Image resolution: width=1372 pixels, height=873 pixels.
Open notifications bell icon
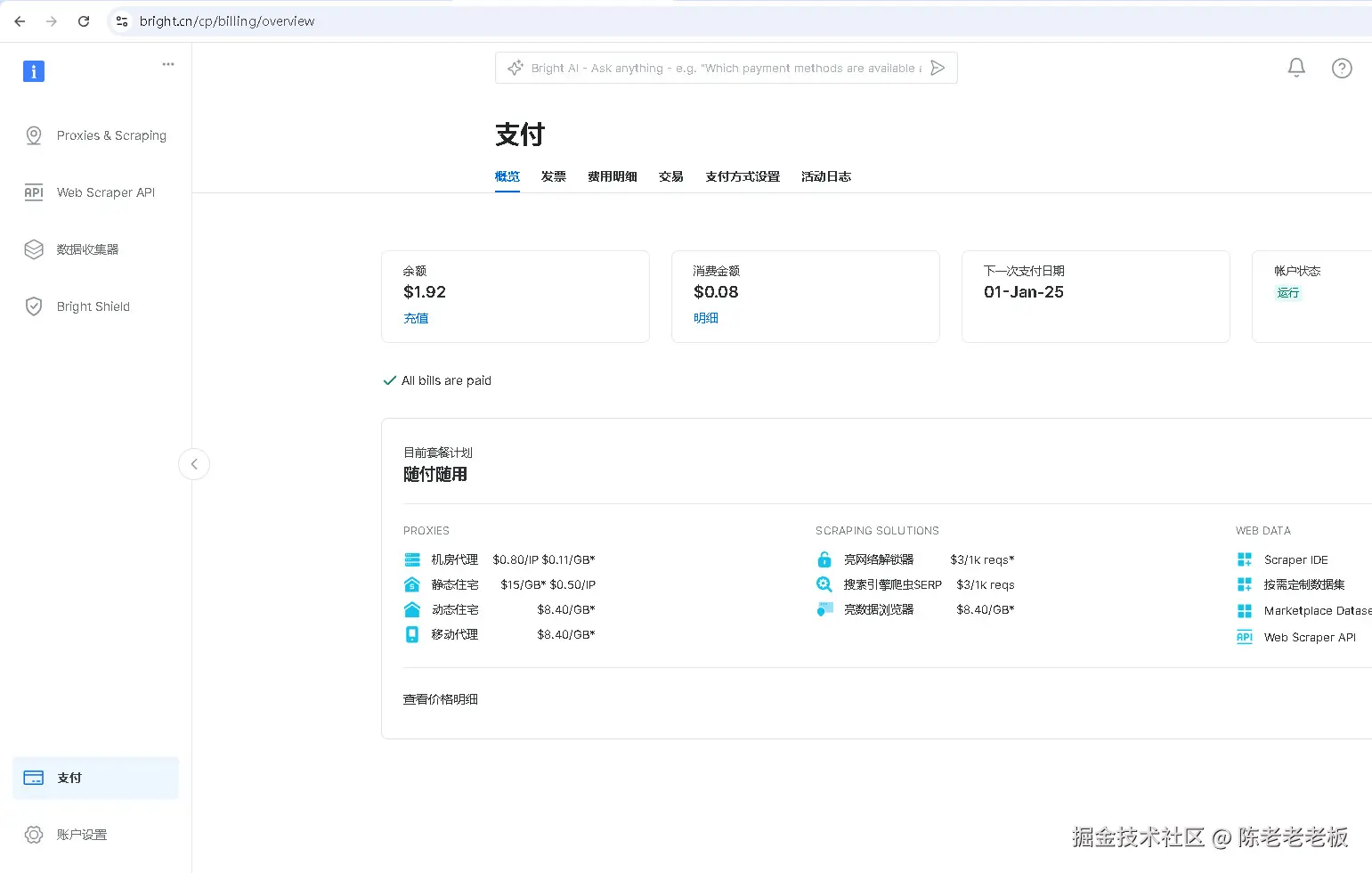coord(1296,68)
